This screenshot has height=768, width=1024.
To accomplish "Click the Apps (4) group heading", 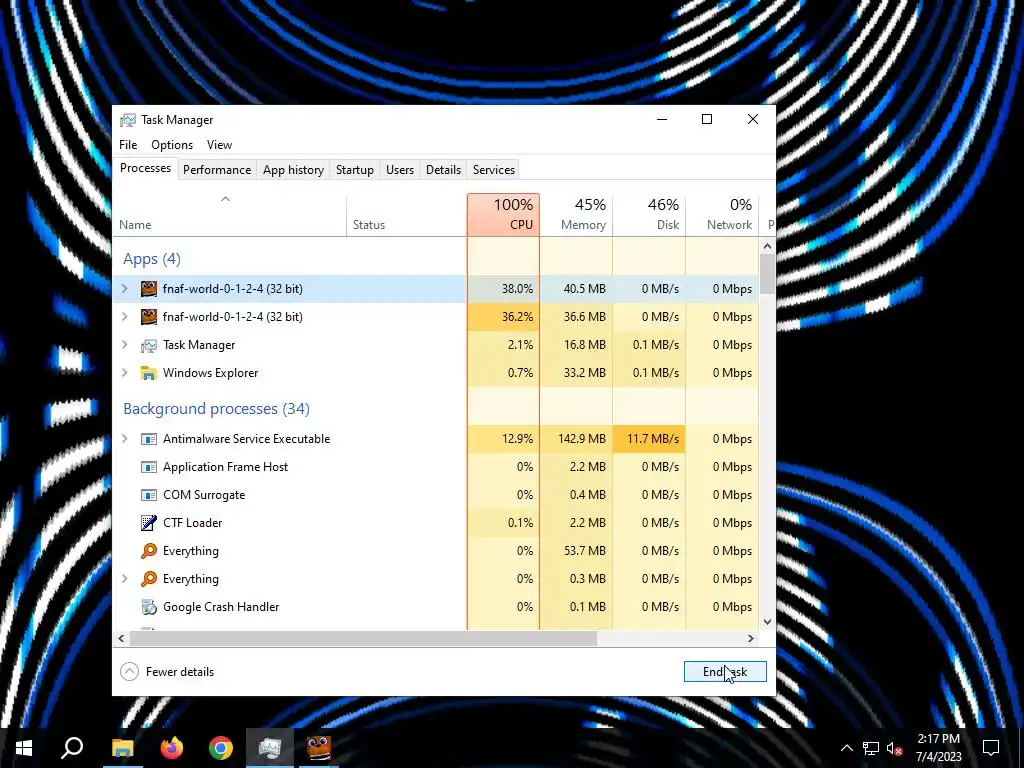I will pyautogui.click(x=152, y=259).
